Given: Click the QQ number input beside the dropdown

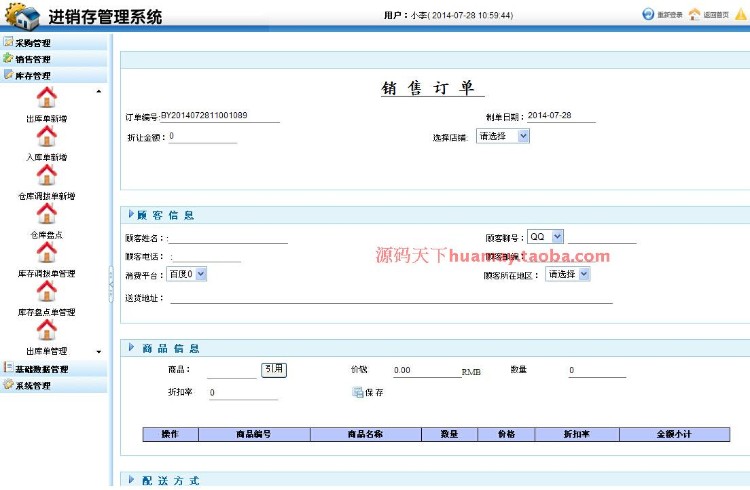Looking at the screenshot, I should (602, 237).
